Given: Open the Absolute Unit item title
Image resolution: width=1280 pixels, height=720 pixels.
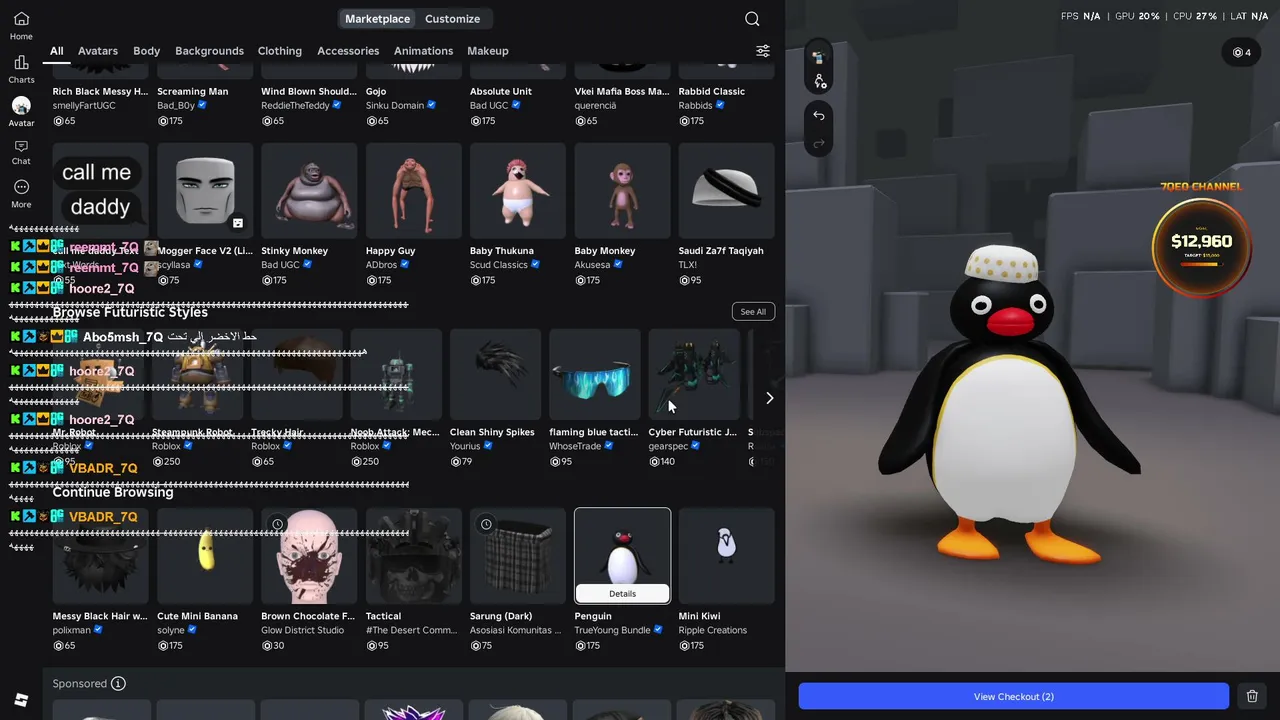Looking at the screenshot, I should pos(501,91).
